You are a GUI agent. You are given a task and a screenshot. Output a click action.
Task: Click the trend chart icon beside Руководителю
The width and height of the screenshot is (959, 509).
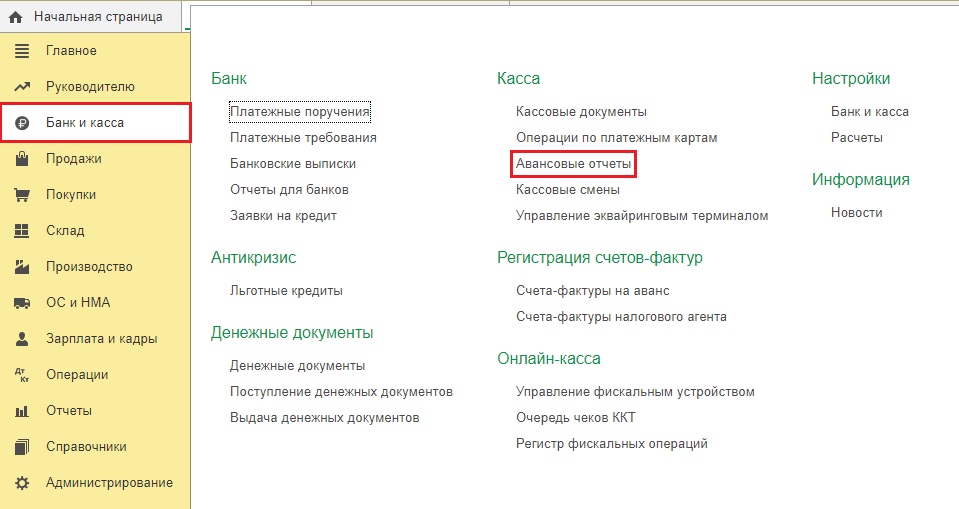tap(22, 87)
